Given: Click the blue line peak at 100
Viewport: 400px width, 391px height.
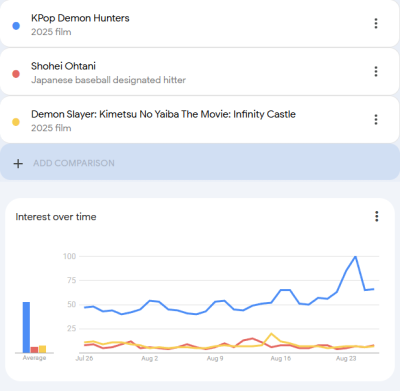Looking at the screenshot, I should click(x=355, y=257).
